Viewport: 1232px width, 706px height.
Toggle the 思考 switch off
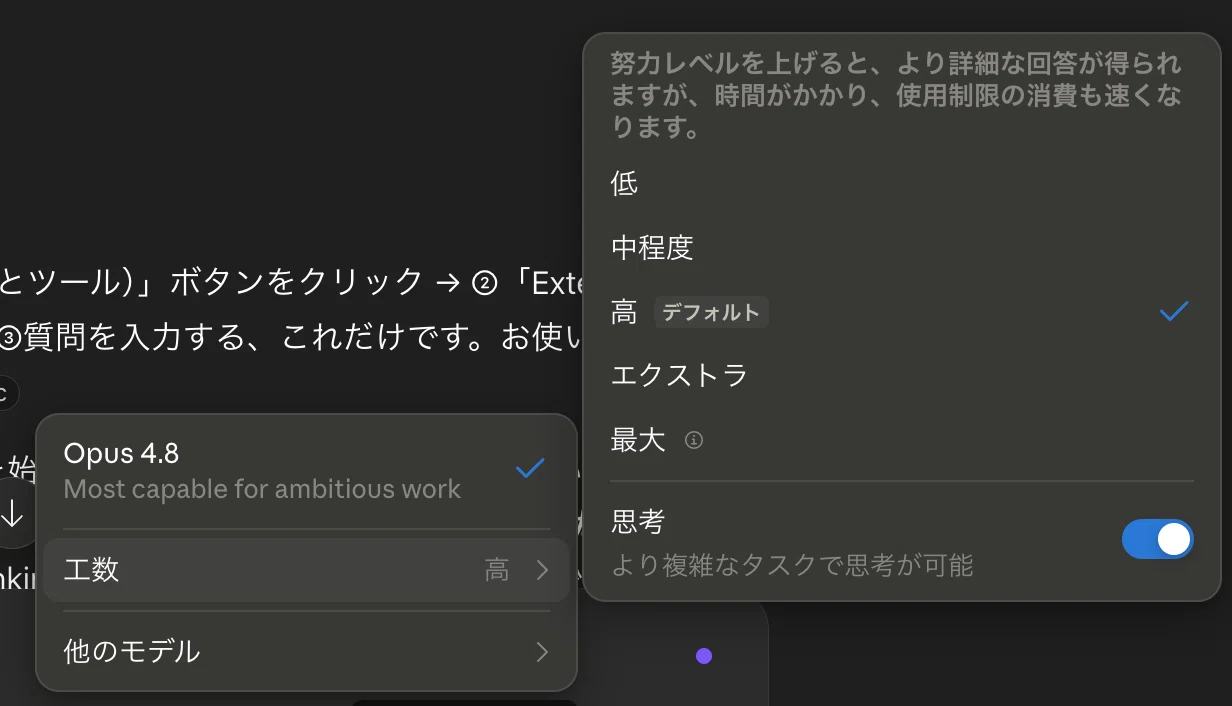point(1158,539)
